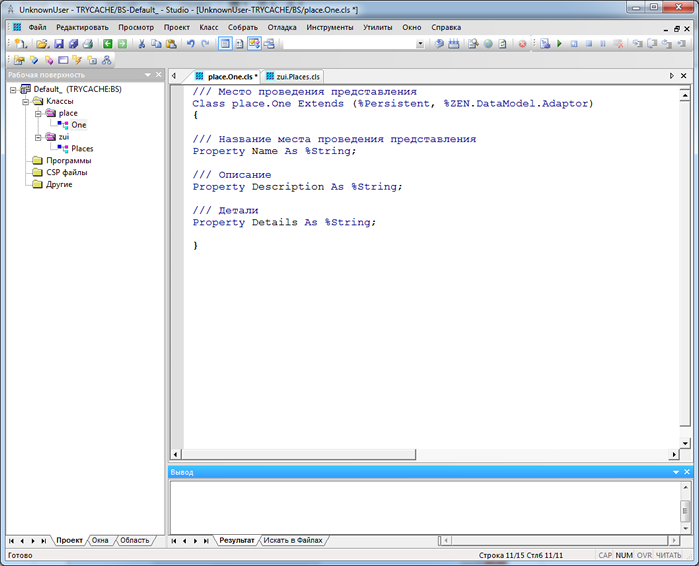Viewport: 699px width, 566px height.
Task: Select the One class in tree
Action: pyautogui.click(x=78, y=125)
